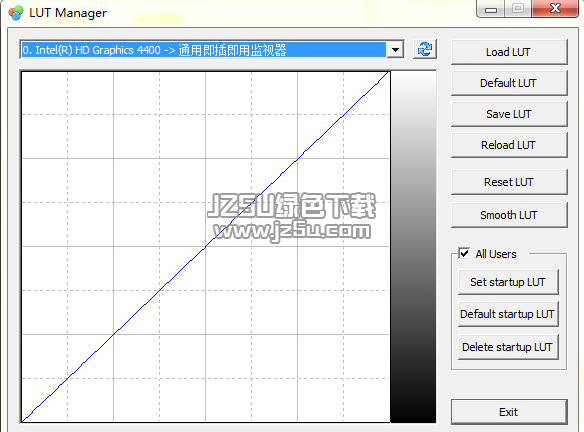Click the Reload LUT button
This screenshot has height=432, width=584.
point(509,145)
